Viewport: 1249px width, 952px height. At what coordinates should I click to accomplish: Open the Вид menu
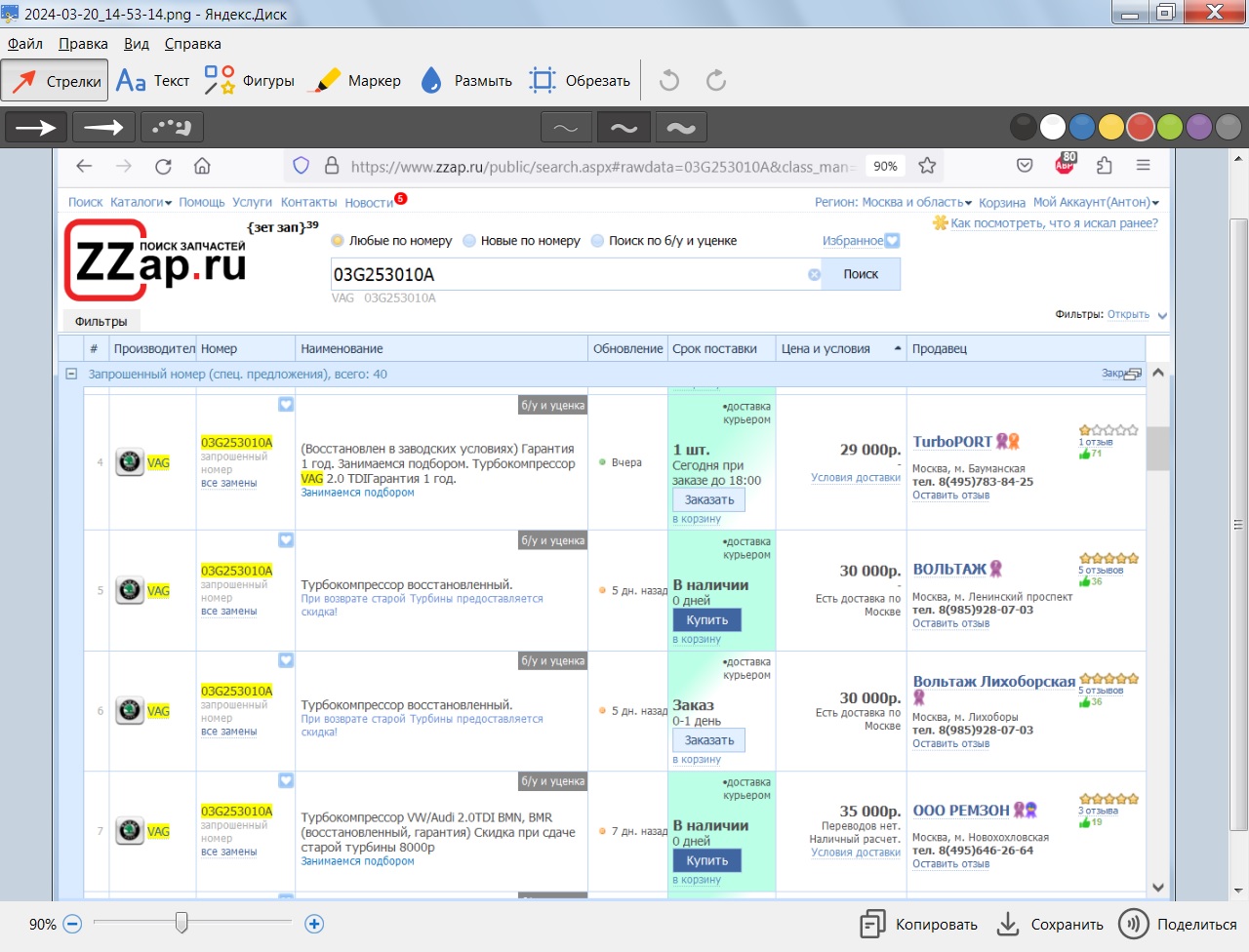137,44
